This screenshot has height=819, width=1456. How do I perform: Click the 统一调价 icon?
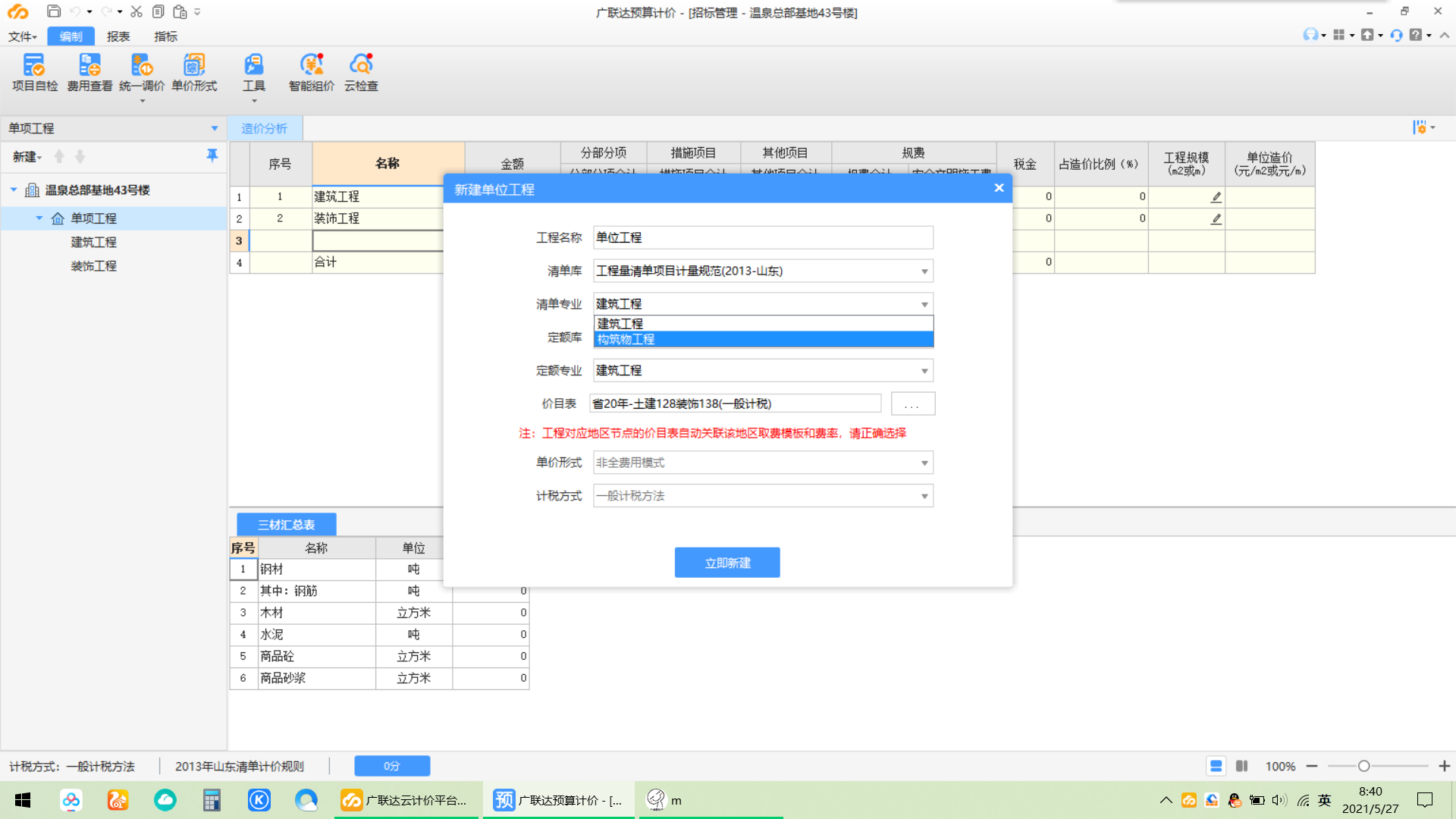tap(142, 72)
